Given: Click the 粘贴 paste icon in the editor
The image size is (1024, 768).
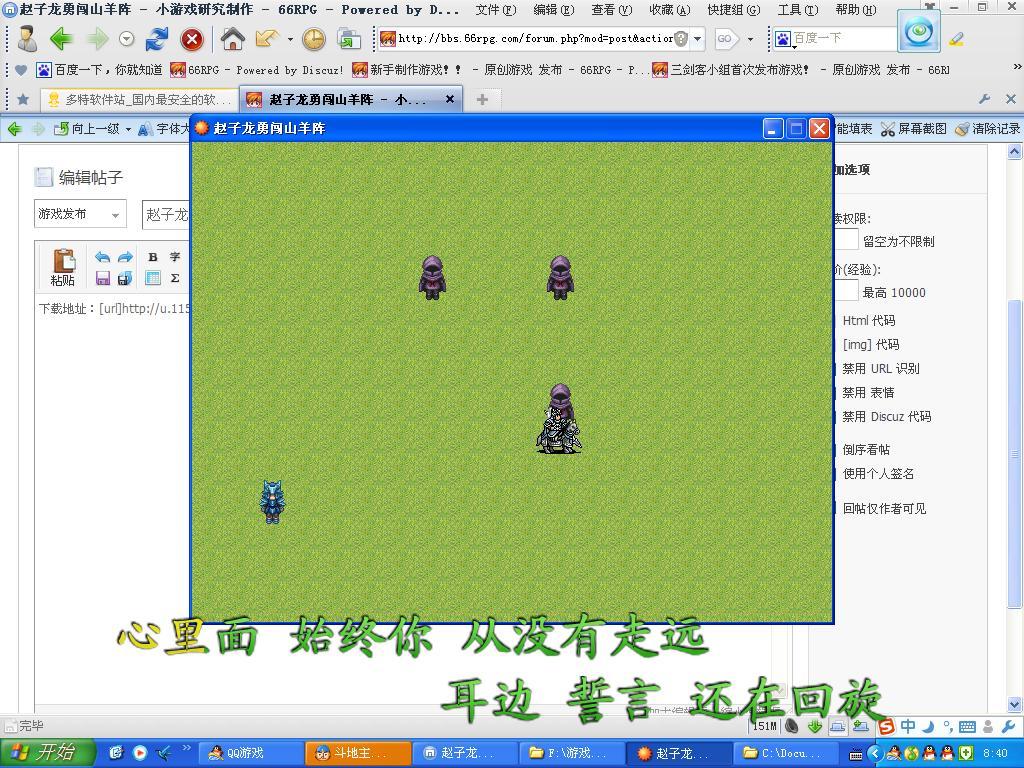Looking at the screenshot, I should coord(63,267).
